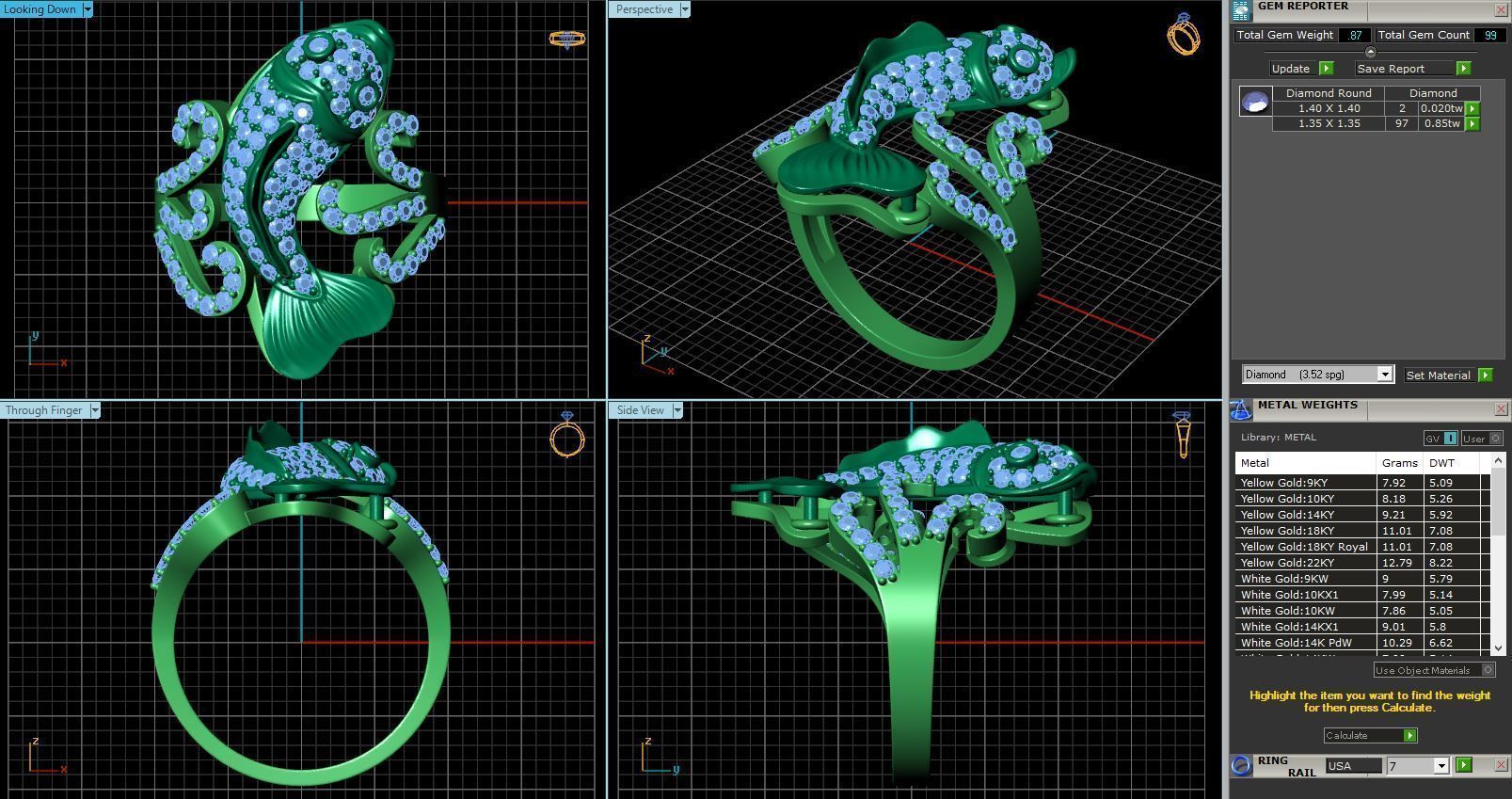Select the Looking Down viewport label

point(40,9)
